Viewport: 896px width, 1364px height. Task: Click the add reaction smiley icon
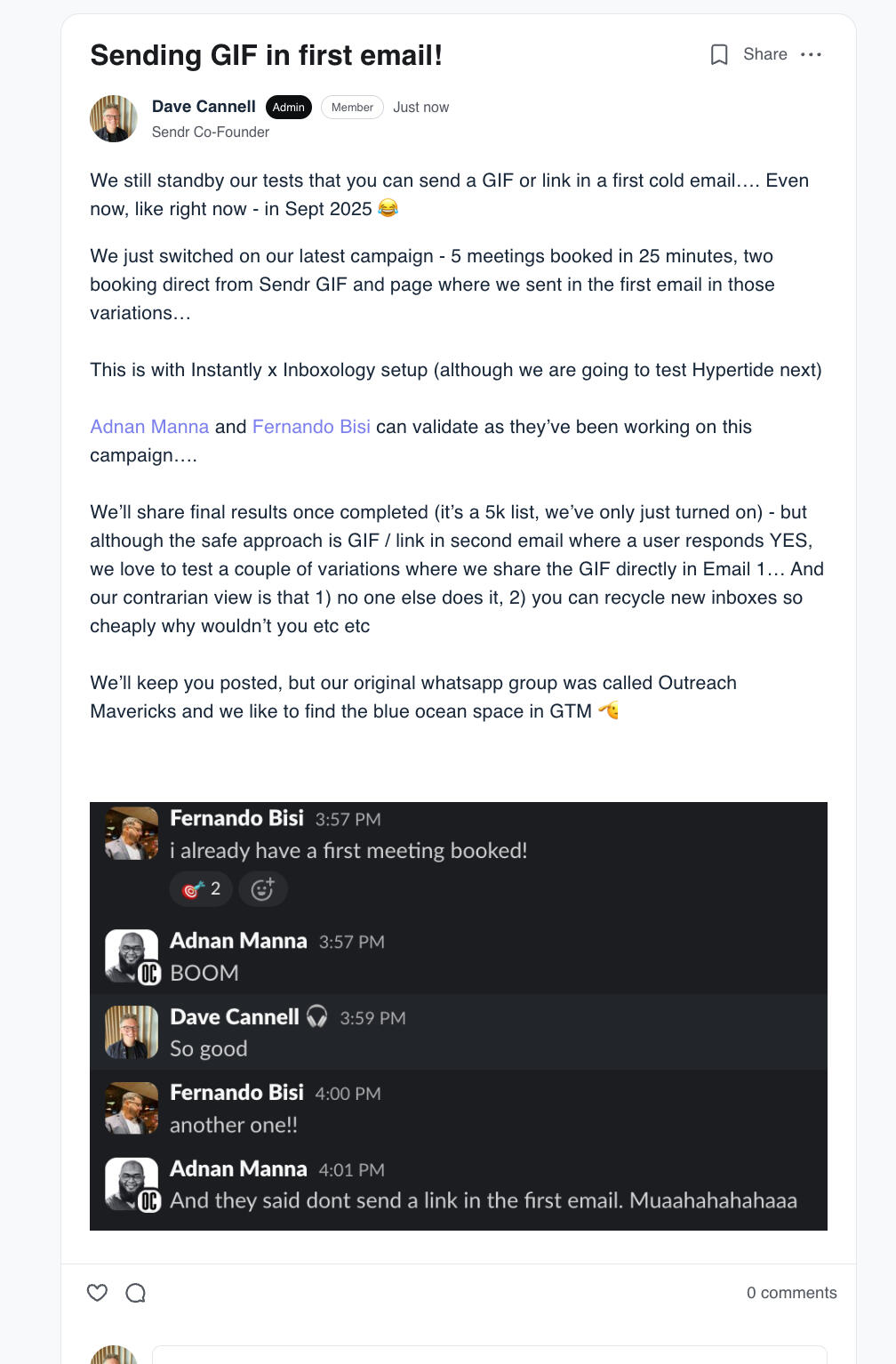point(262,889)
